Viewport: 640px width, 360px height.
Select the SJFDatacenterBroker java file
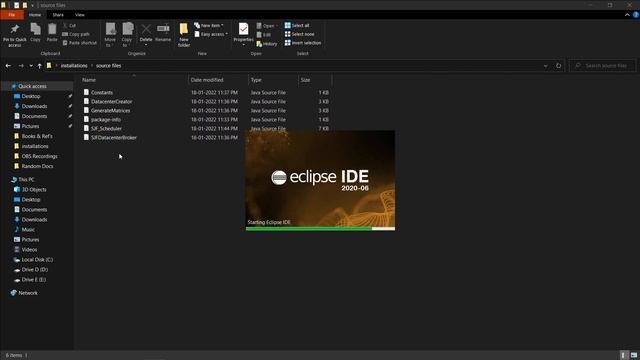pos(113,138)
